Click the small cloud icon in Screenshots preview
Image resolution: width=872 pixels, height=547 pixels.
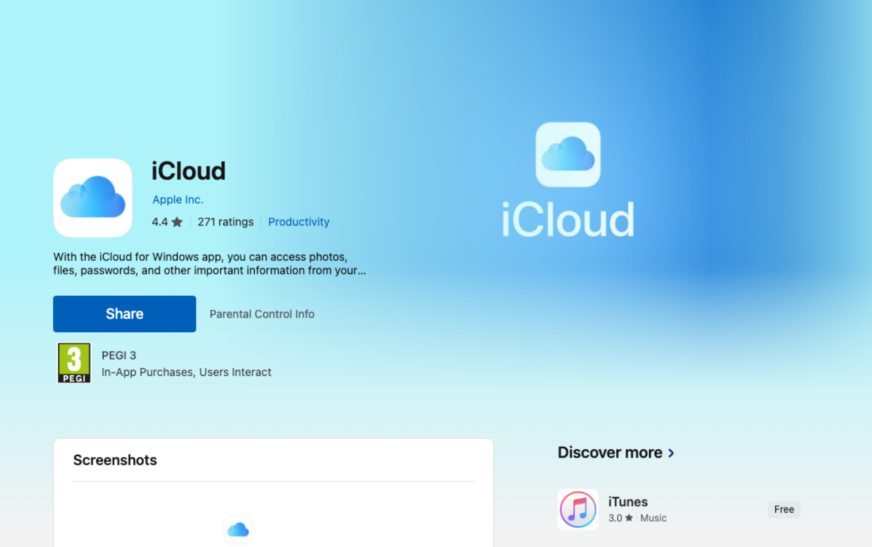point(238,530)
